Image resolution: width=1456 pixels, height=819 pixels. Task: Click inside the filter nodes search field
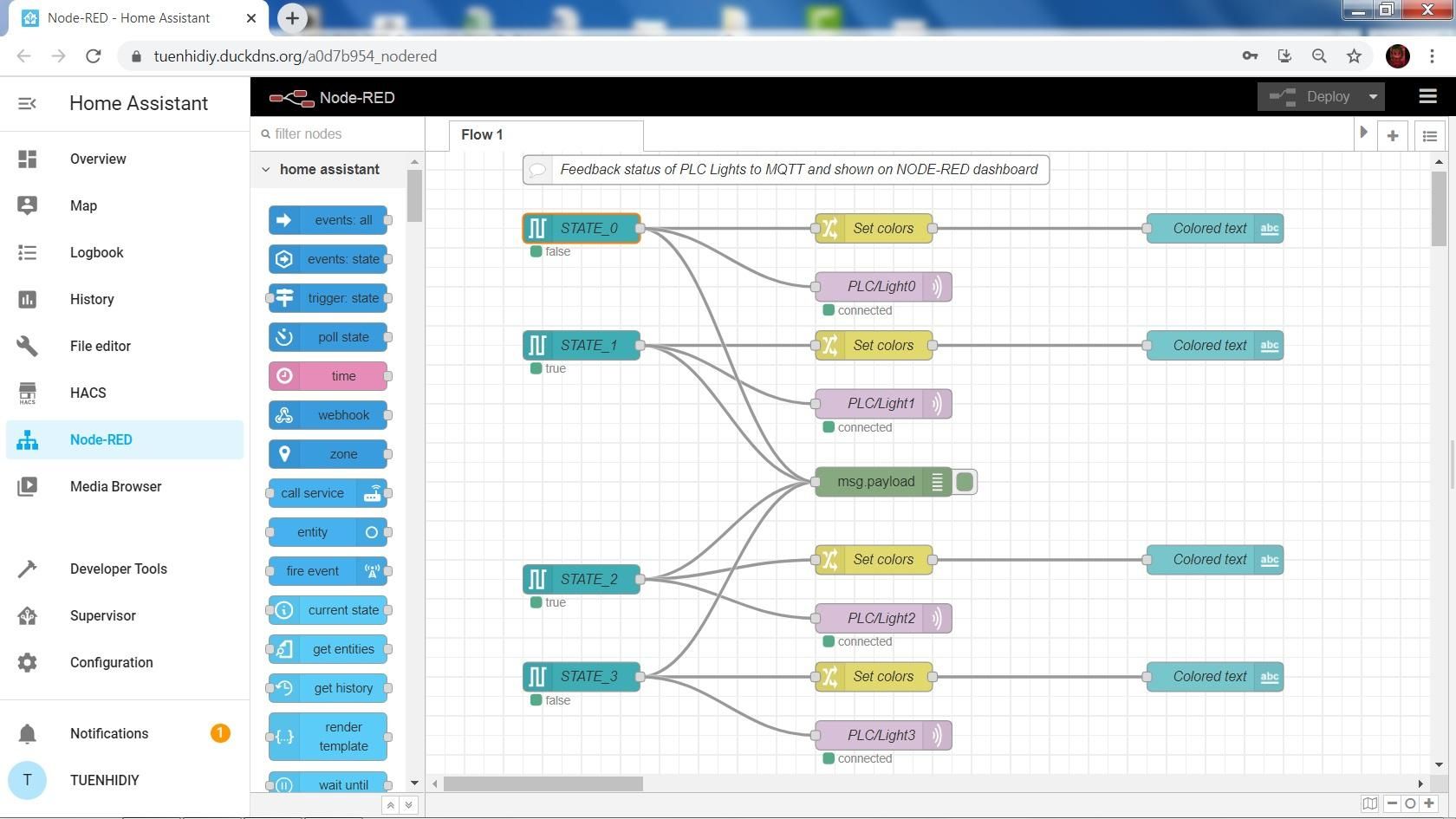click(338, 134)
